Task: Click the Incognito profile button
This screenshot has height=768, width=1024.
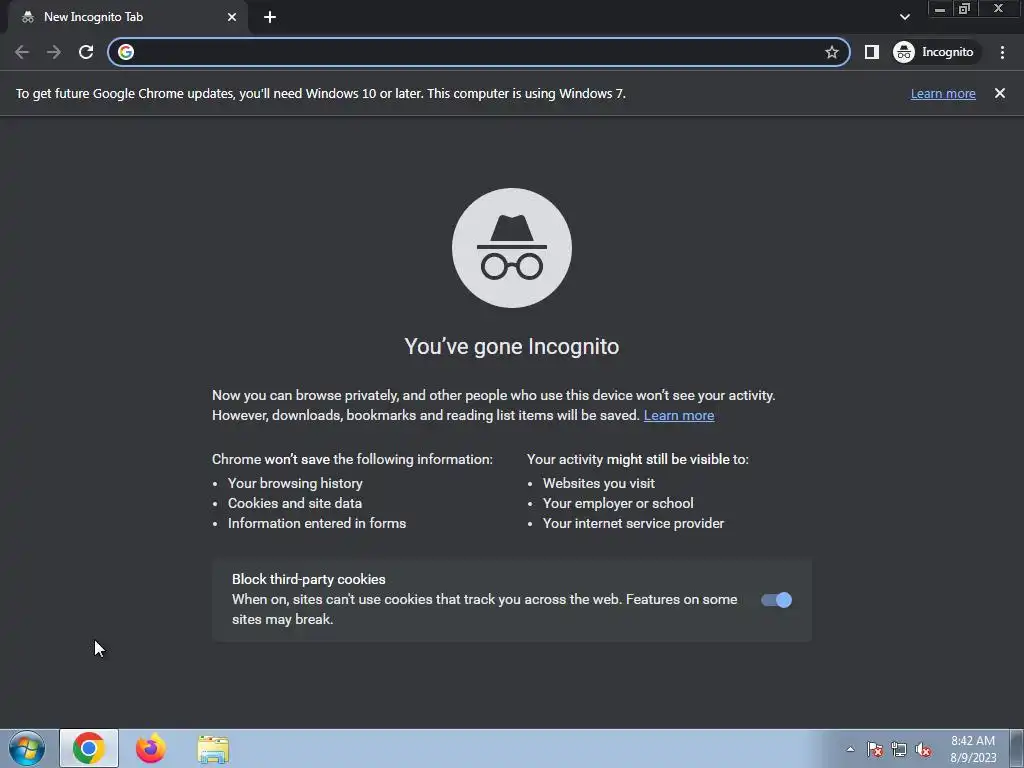Action: (x=935, y=52)
